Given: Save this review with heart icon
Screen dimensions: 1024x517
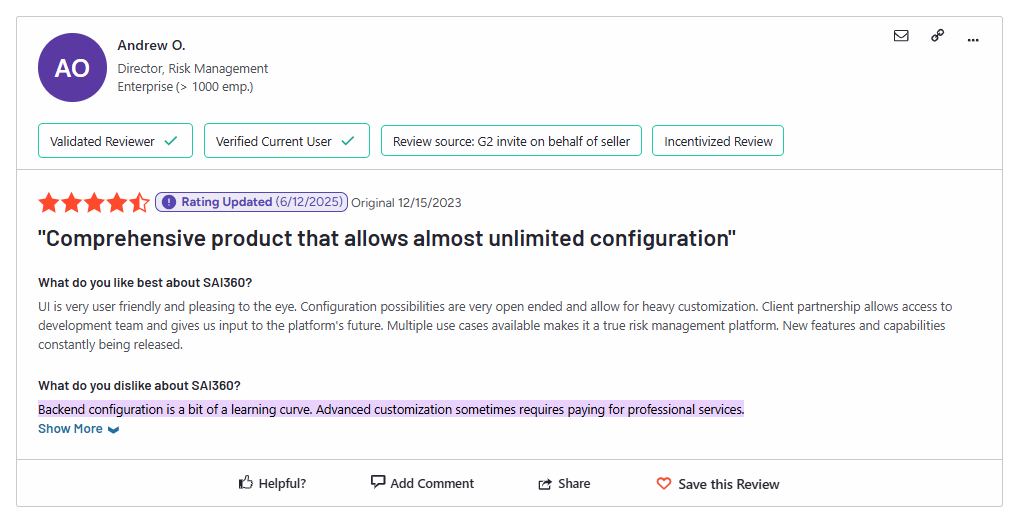Looking at the screenshot, I should 664,483.
